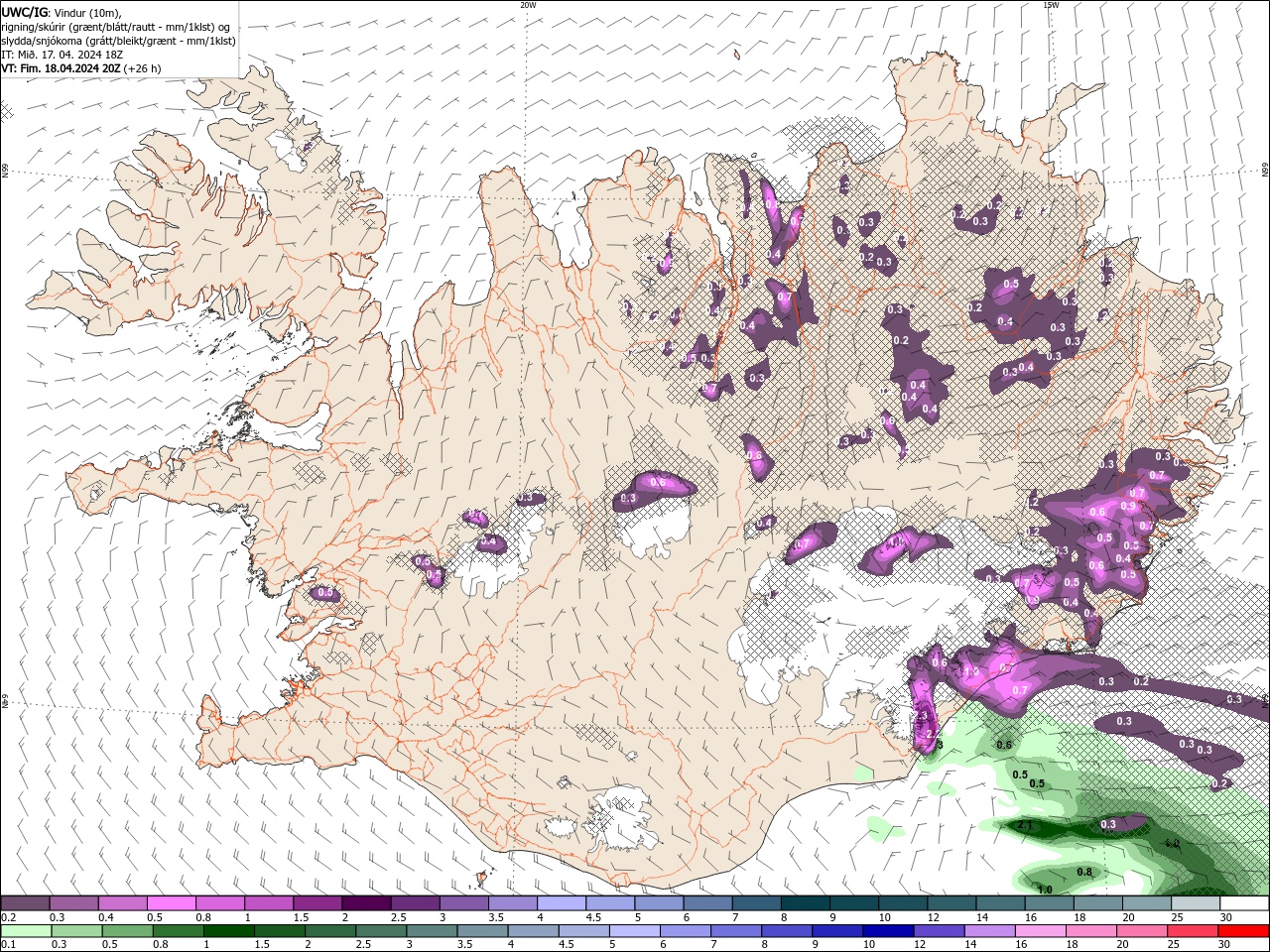Select the bright pink 0.5 snow legend swatch
Screen dimensions: 1270x952
click(171, 903)
